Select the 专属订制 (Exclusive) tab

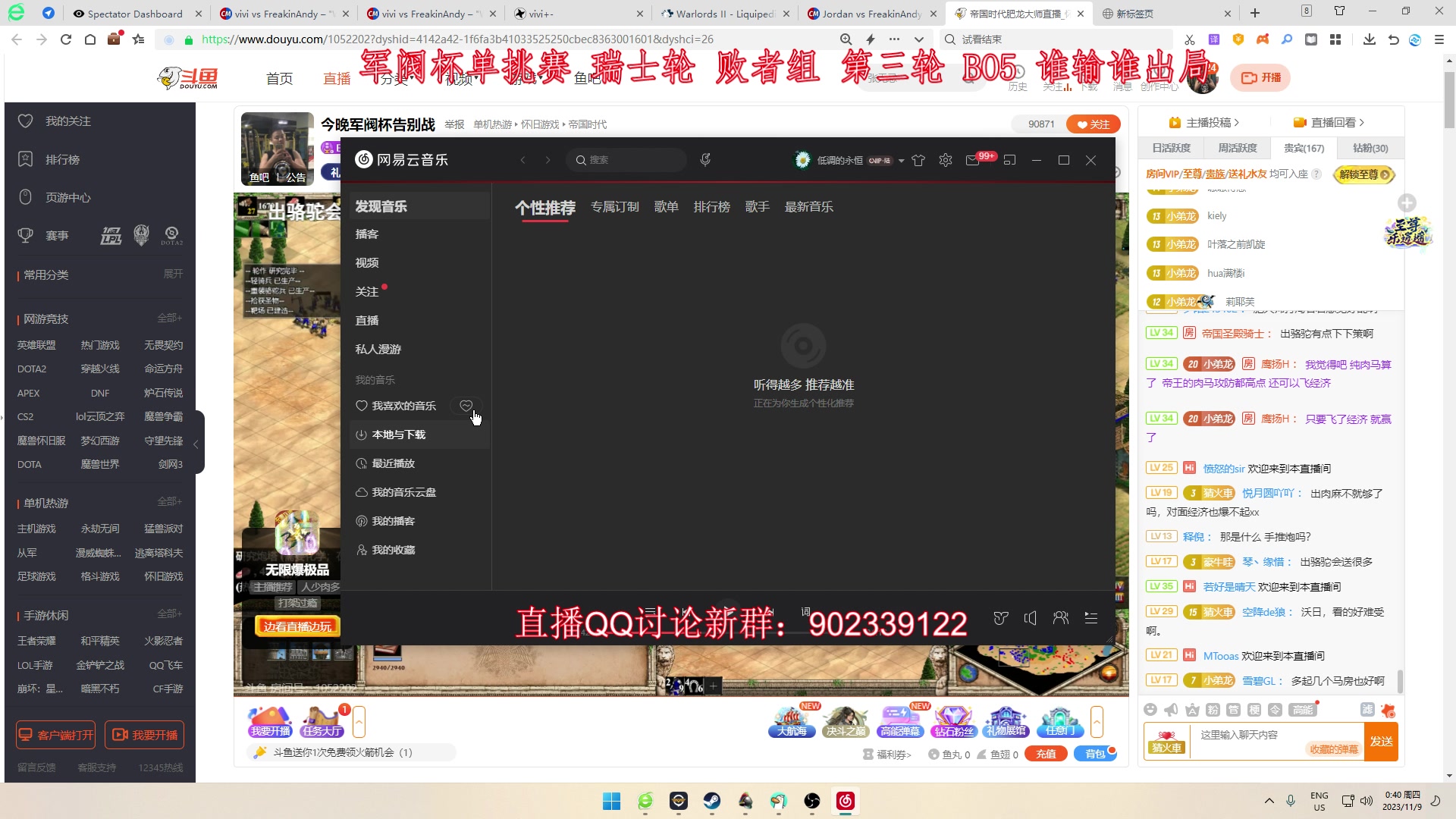614,206
